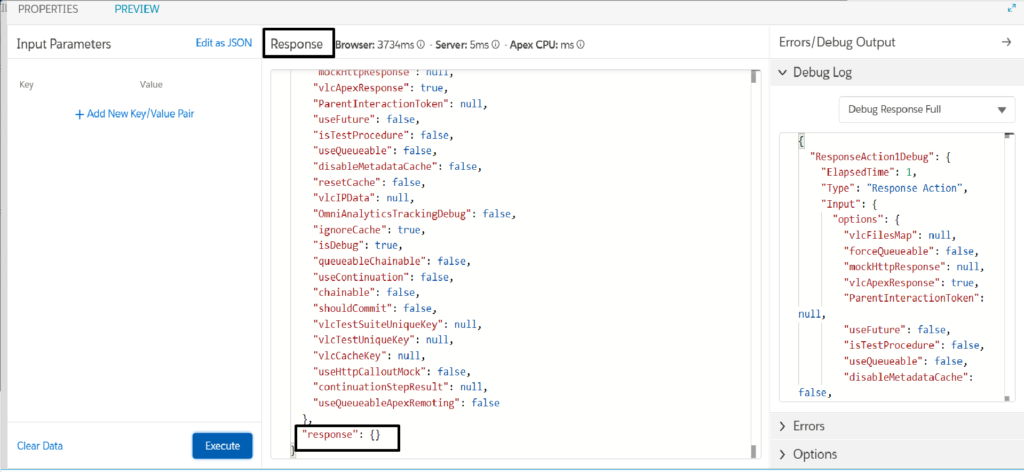Click the "options" key in Debug Log

click(x=857, y=220)
